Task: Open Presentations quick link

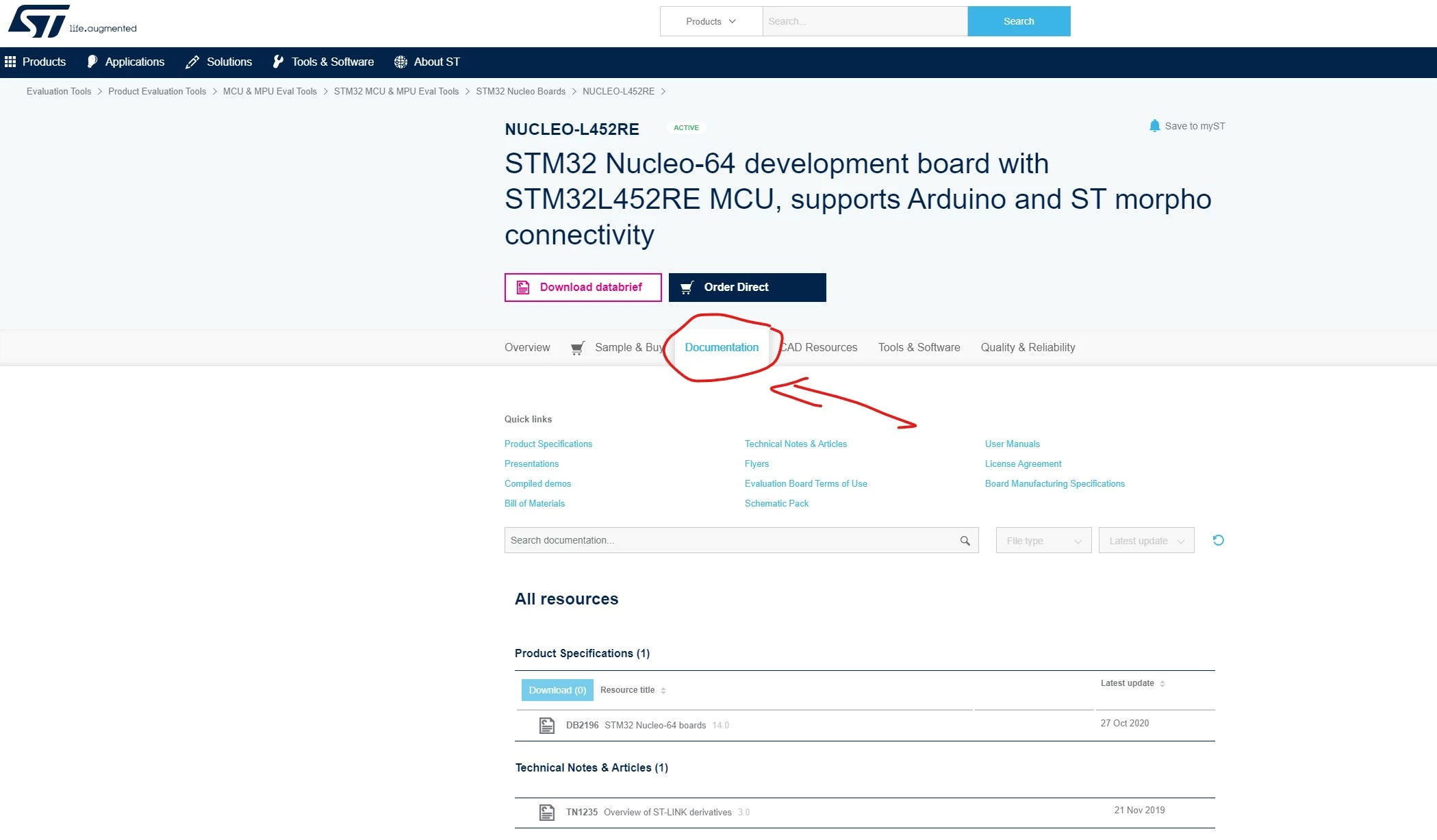Action: [531, 464]
